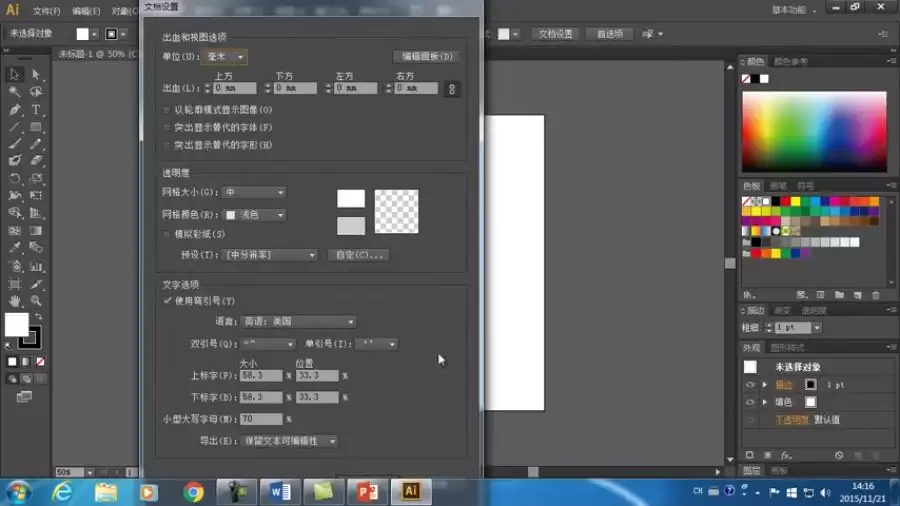The height and width of the screenshot is (506, 900).
Task: Click the 首选项 button in control bar
Action: pyautogui.click(x=610, y=34)
